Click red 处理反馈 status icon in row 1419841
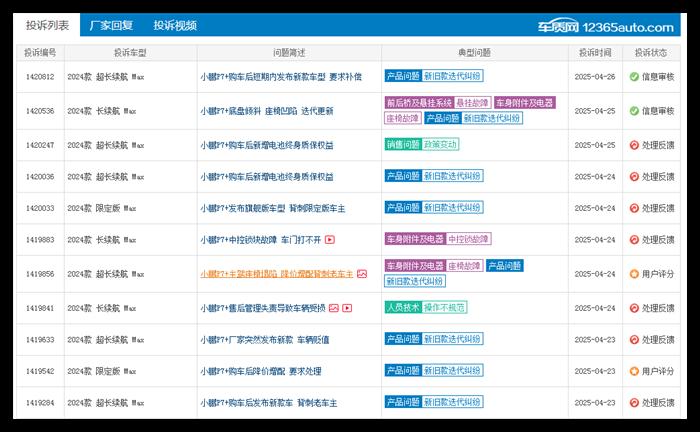The image size is (700, 432). coord(634,308)
